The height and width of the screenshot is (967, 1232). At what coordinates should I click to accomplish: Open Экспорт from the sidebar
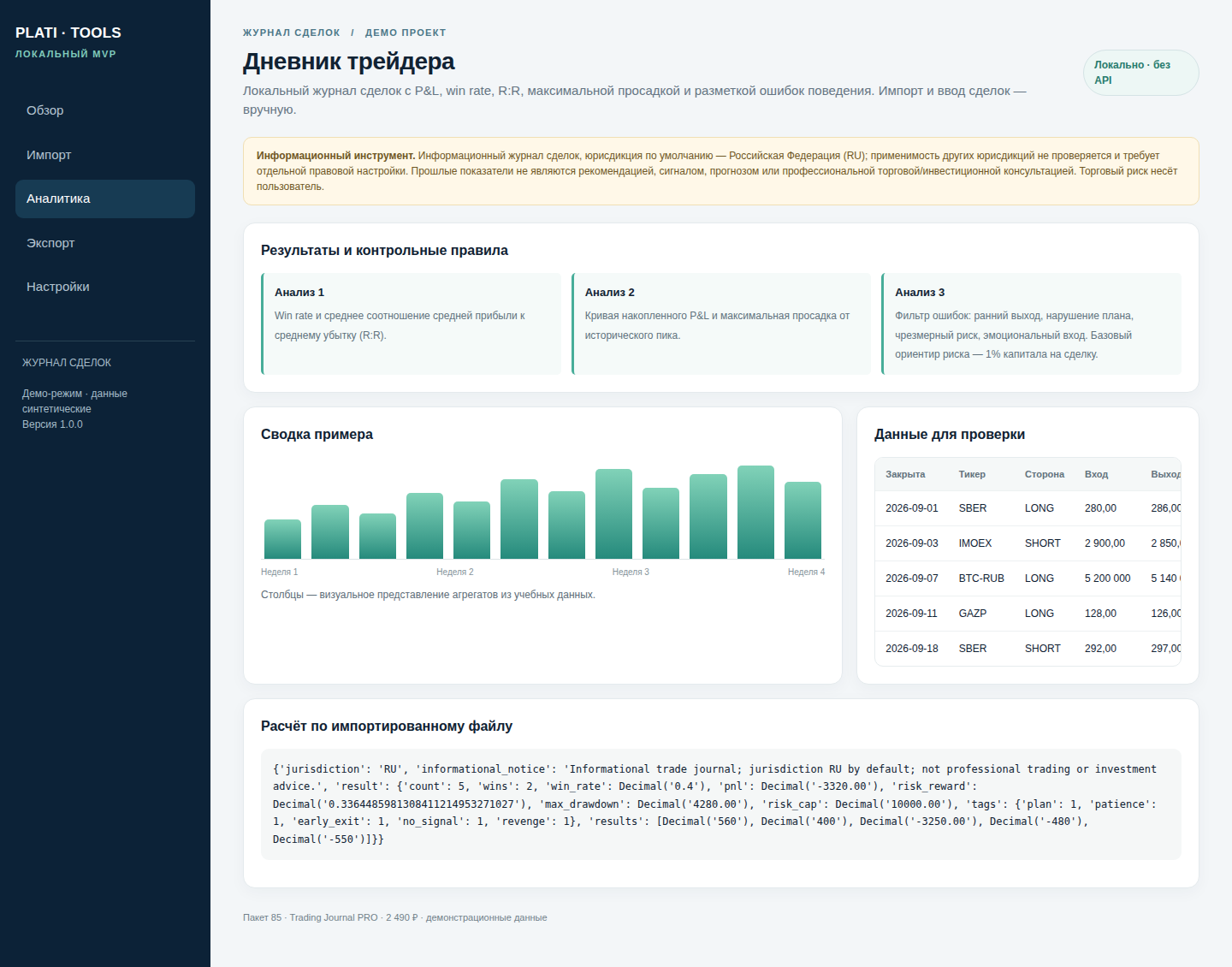105,243
